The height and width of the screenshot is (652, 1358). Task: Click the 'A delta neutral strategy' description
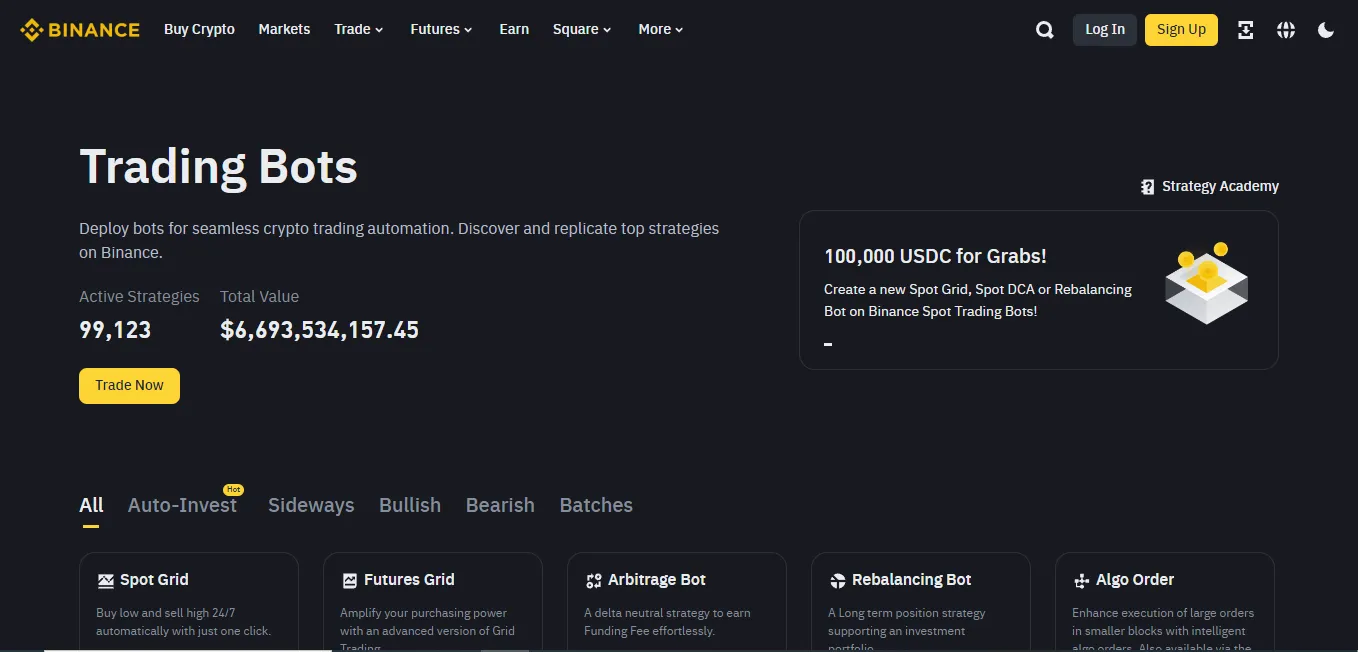click(667, 622)
